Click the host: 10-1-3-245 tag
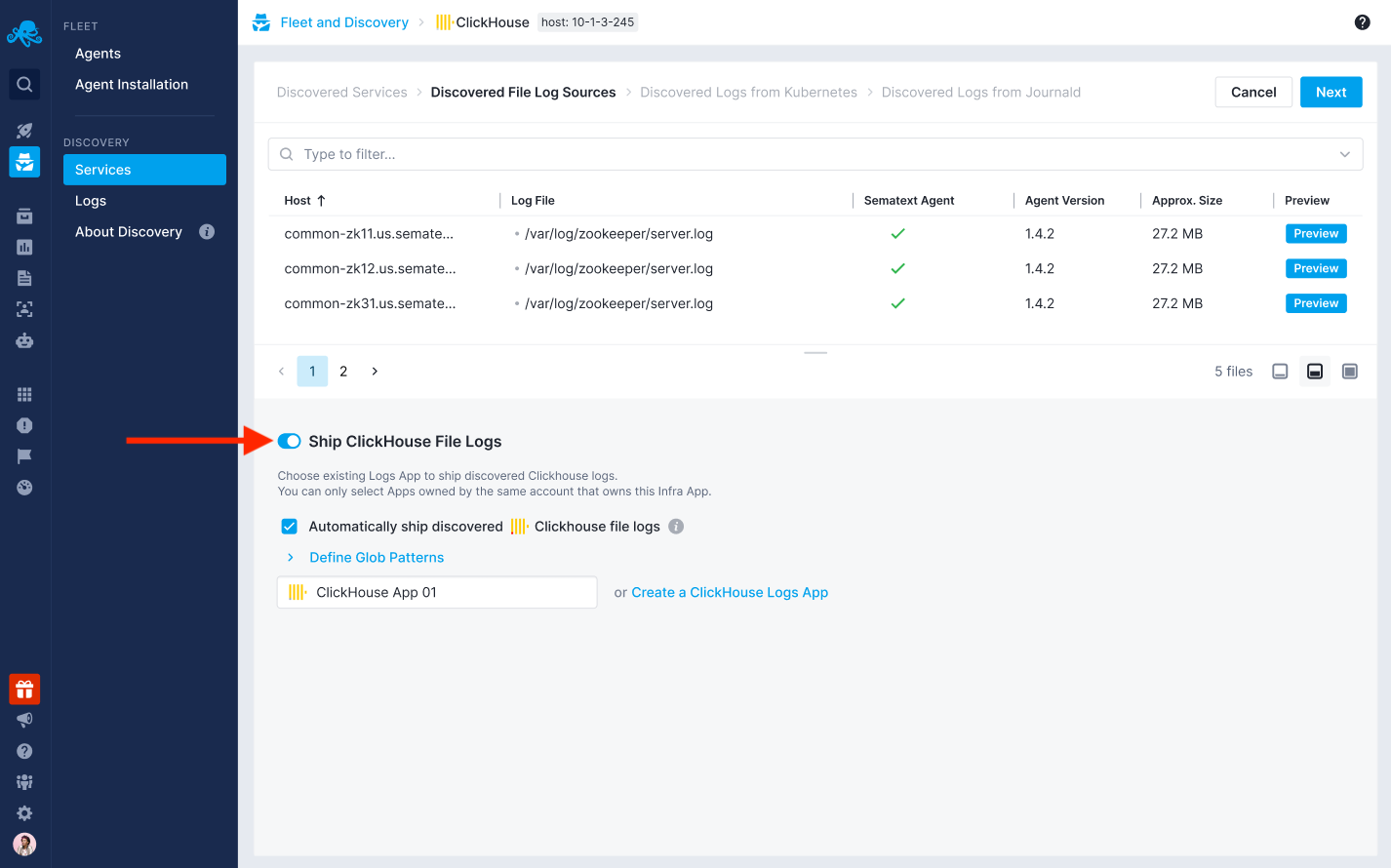Viewport: 1391px width, 868px height. tap(588, 22)
